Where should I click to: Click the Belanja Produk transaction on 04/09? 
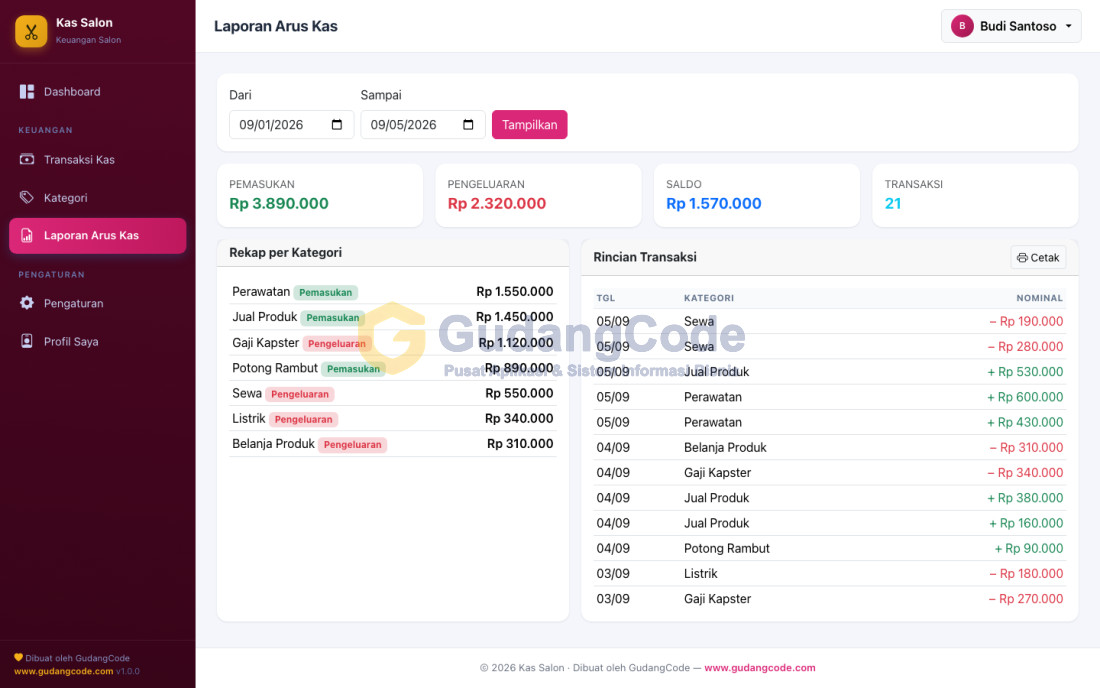pos(830,447)
